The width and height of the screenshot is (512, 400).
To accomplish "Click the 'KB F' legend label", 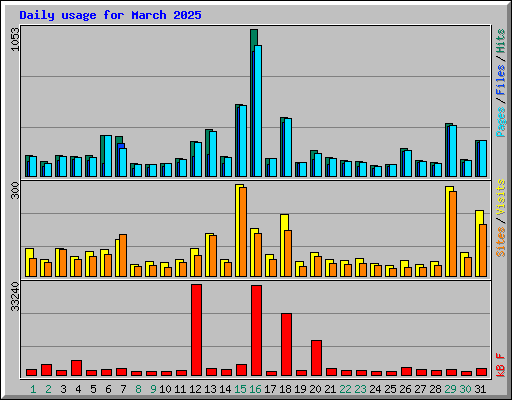I will (x=501, y=365).
